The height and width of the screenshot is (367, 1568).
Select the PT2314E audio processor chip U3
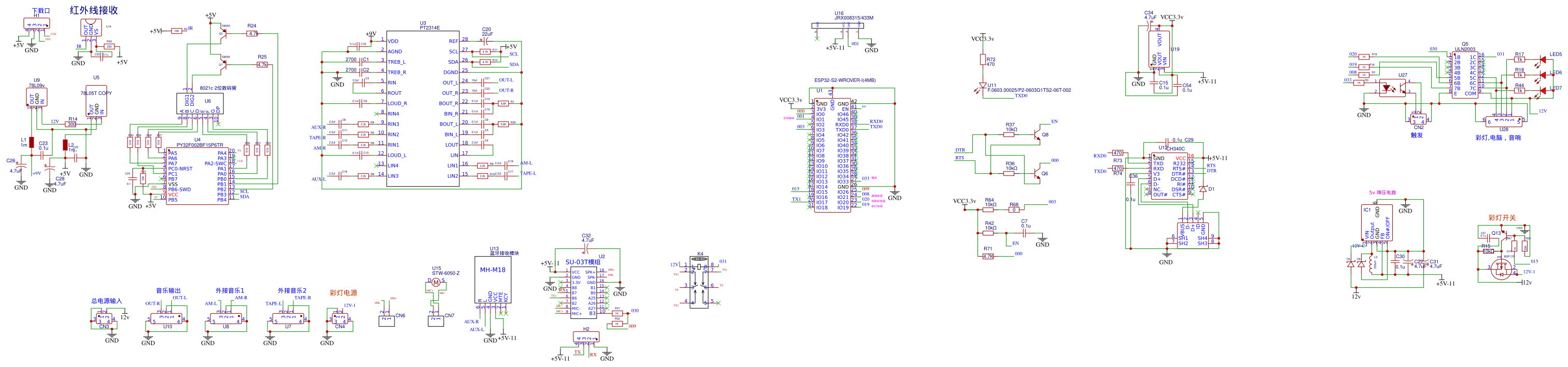click(423, 109)
